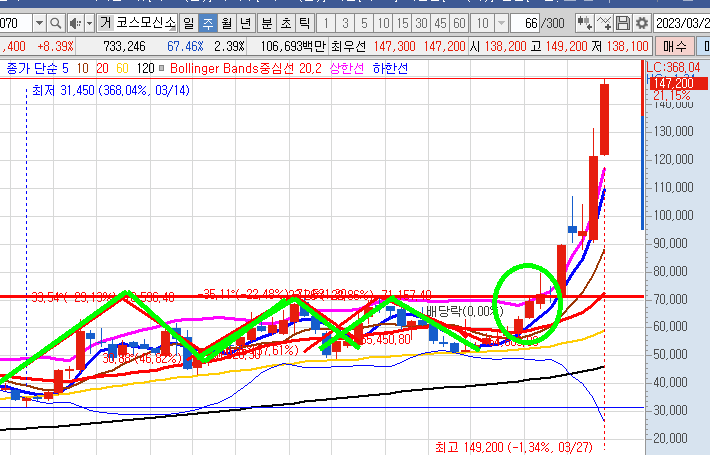Open chart settings gear icon
This screenshot has height=455, width=710.
640,22
